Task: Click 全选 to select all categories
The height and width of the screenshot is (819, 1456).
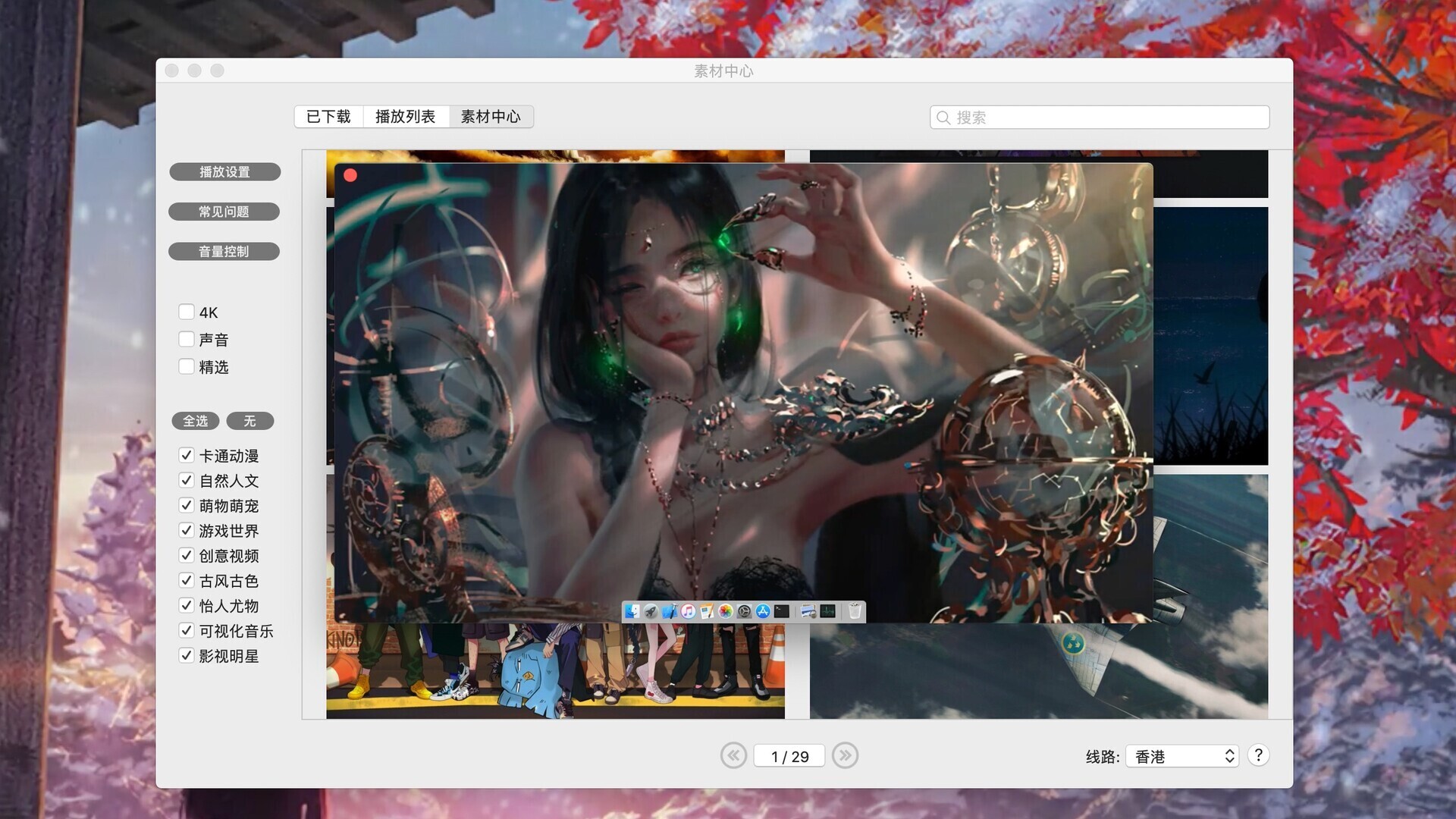Action: 196,421
